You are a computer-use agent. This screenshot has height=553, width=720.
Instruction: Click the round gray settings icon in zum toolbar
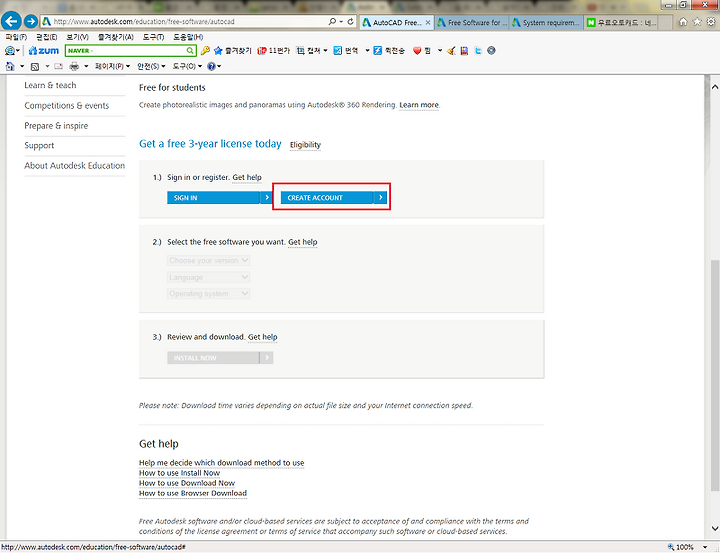point(491,51)
